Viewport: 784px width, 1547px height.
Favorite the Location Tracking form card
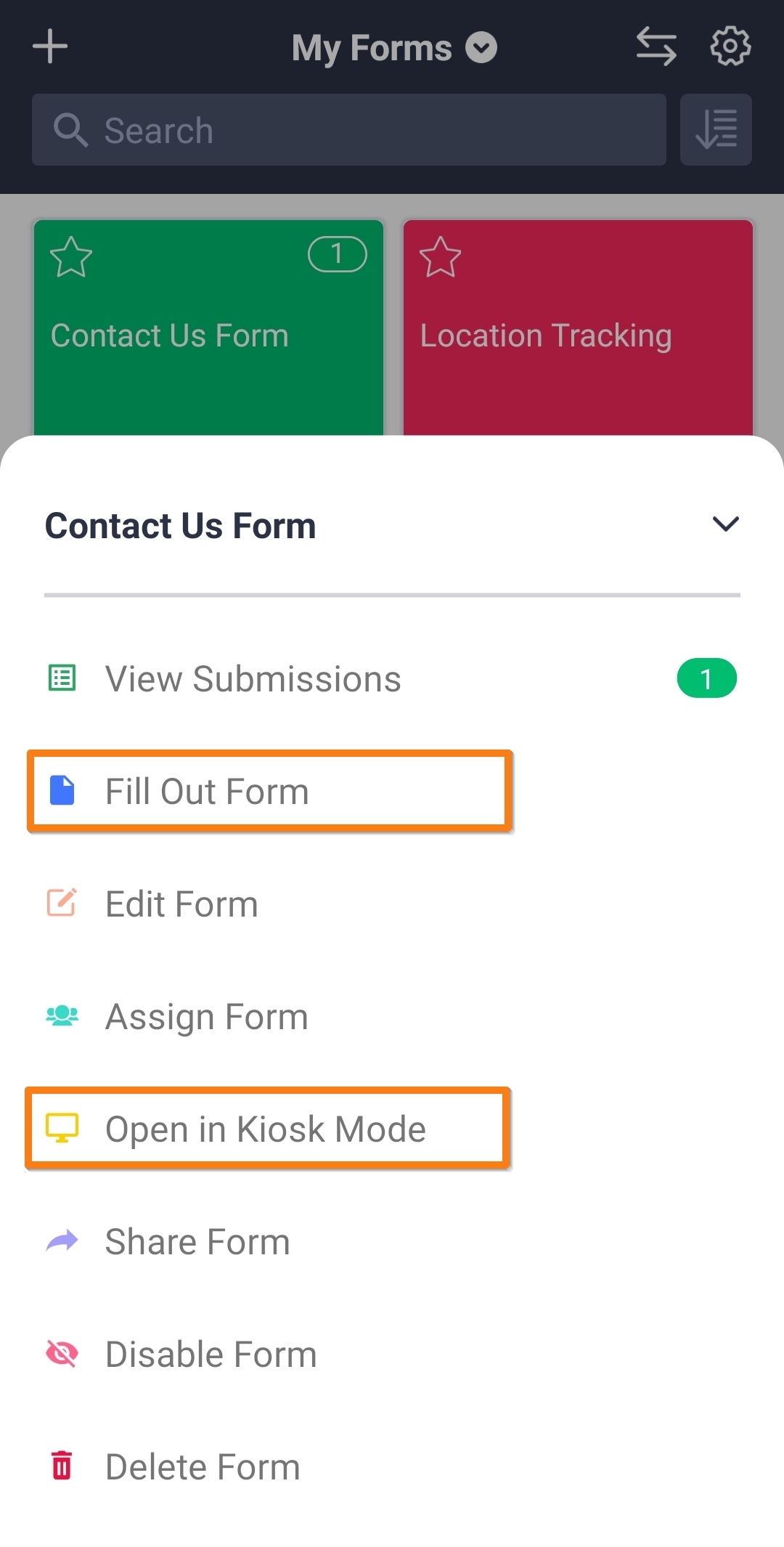coord(441,257)
